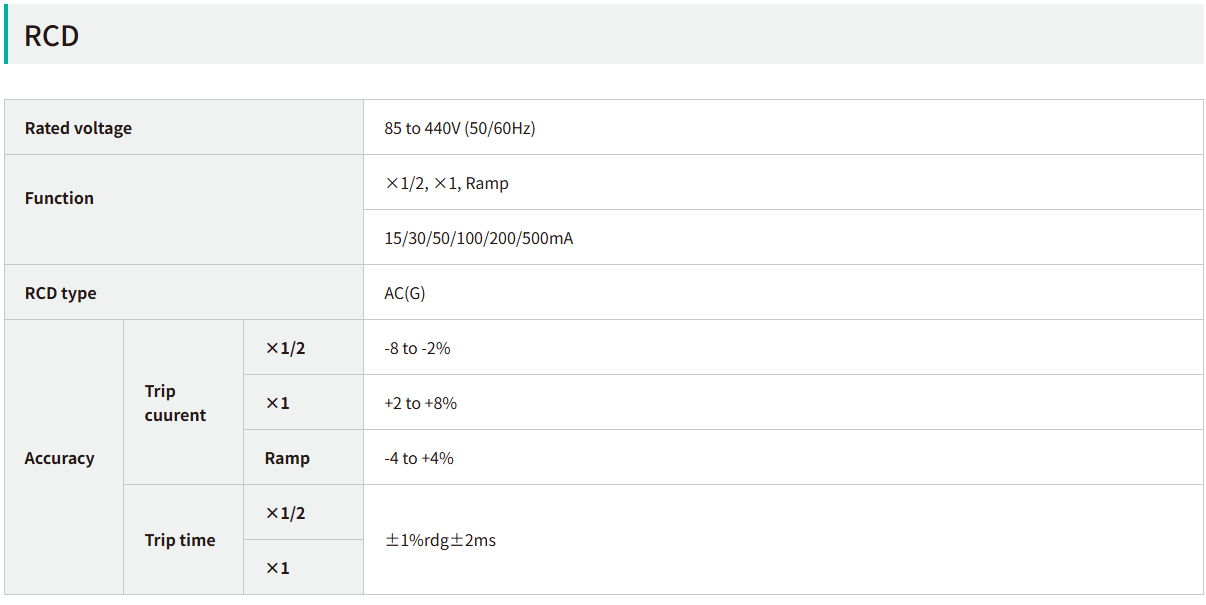The image size is (1206, 605).
Task: Select the Accuracy row label
Action: pyautogui.click(x=59, y=458)
